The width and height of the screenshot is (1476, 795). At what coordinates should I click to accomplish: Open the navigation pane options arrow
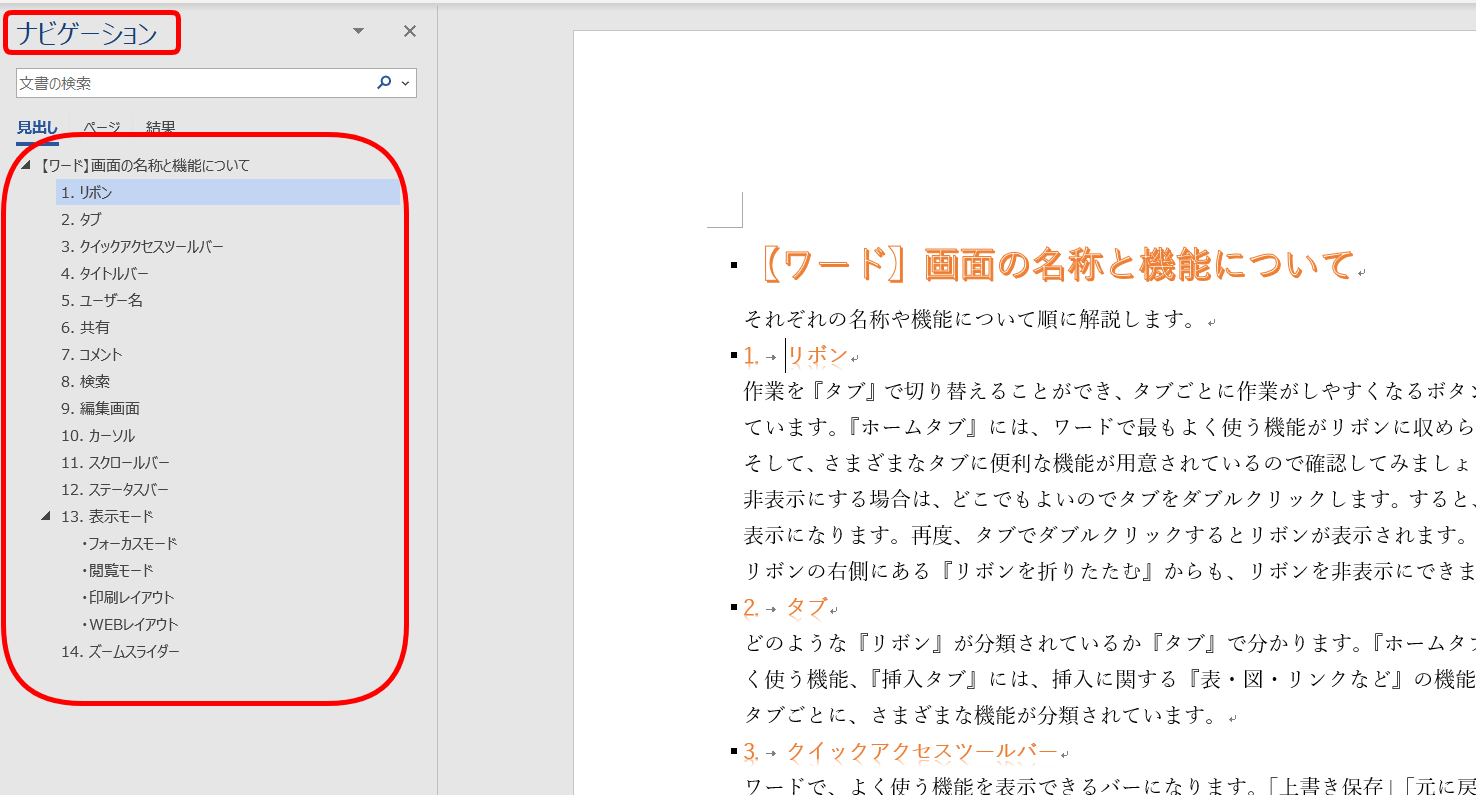[x=359, y=31]
